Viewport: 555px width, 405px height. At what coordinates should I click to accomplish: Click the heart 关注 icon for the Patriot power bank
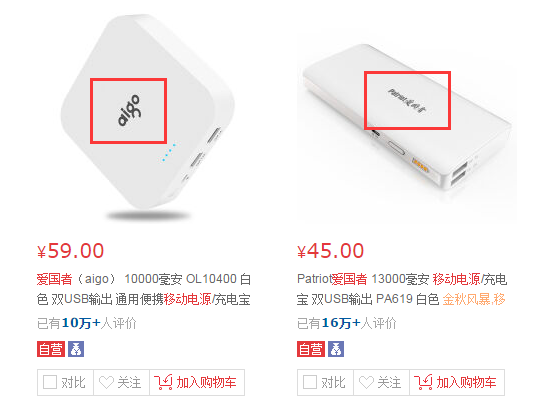point(366,382)
